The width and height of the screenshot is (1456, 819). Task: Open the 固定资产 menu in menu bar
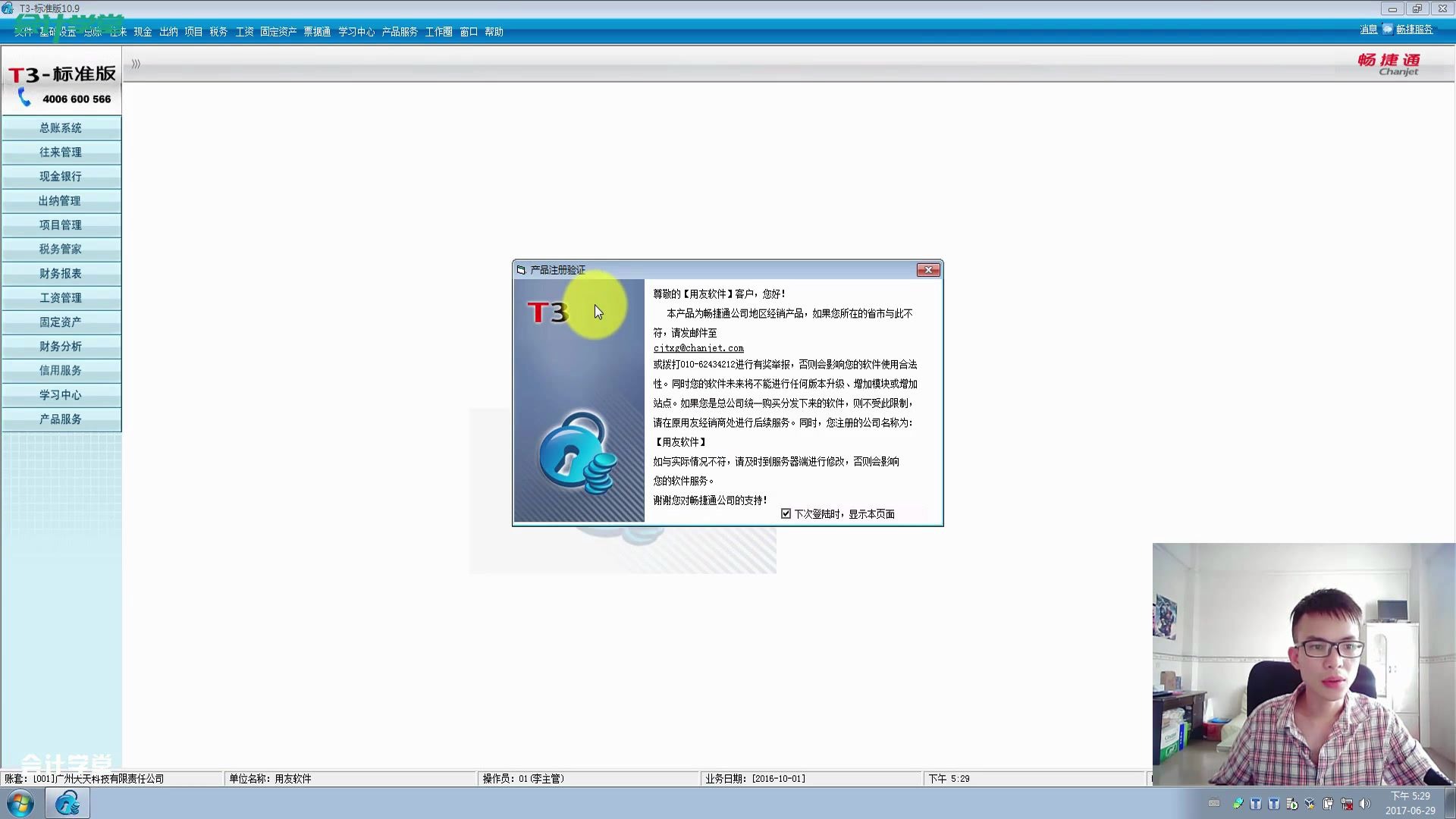coord(278,32)
